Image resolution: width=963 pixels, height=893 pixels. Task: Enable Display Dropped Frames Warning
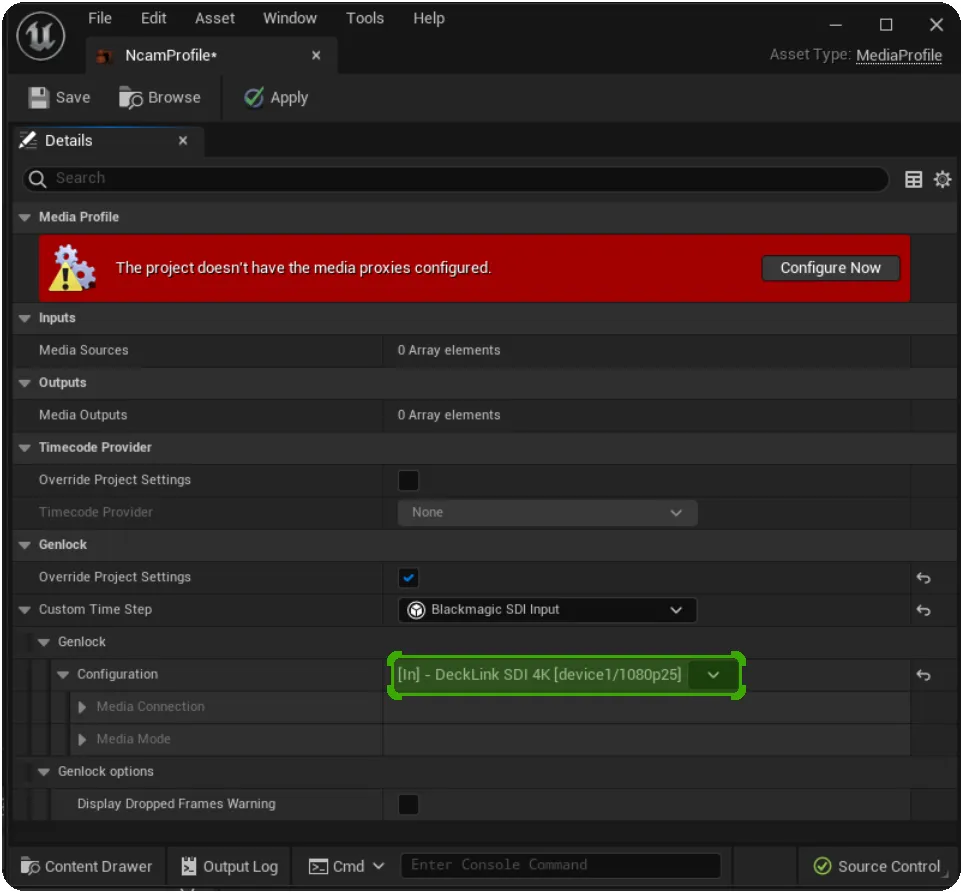[408, 804]
